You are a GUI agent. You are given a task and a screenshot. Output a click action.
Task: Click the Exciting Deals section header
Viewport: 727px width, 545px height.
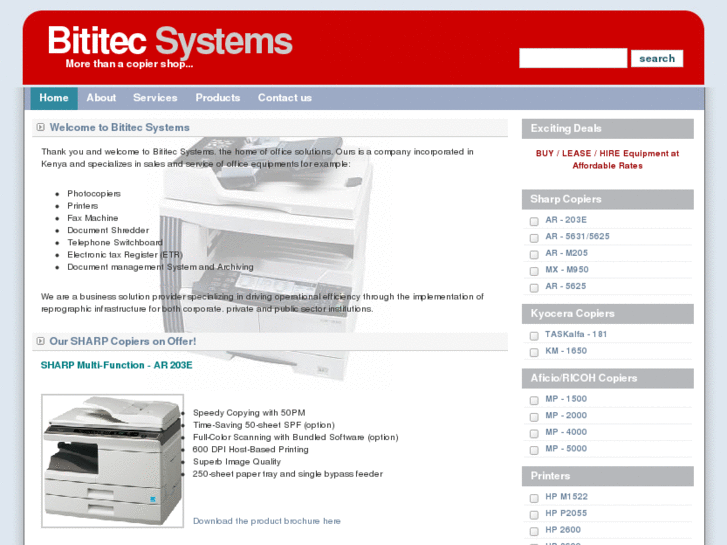pyautogui.click(x=608, y=128)
